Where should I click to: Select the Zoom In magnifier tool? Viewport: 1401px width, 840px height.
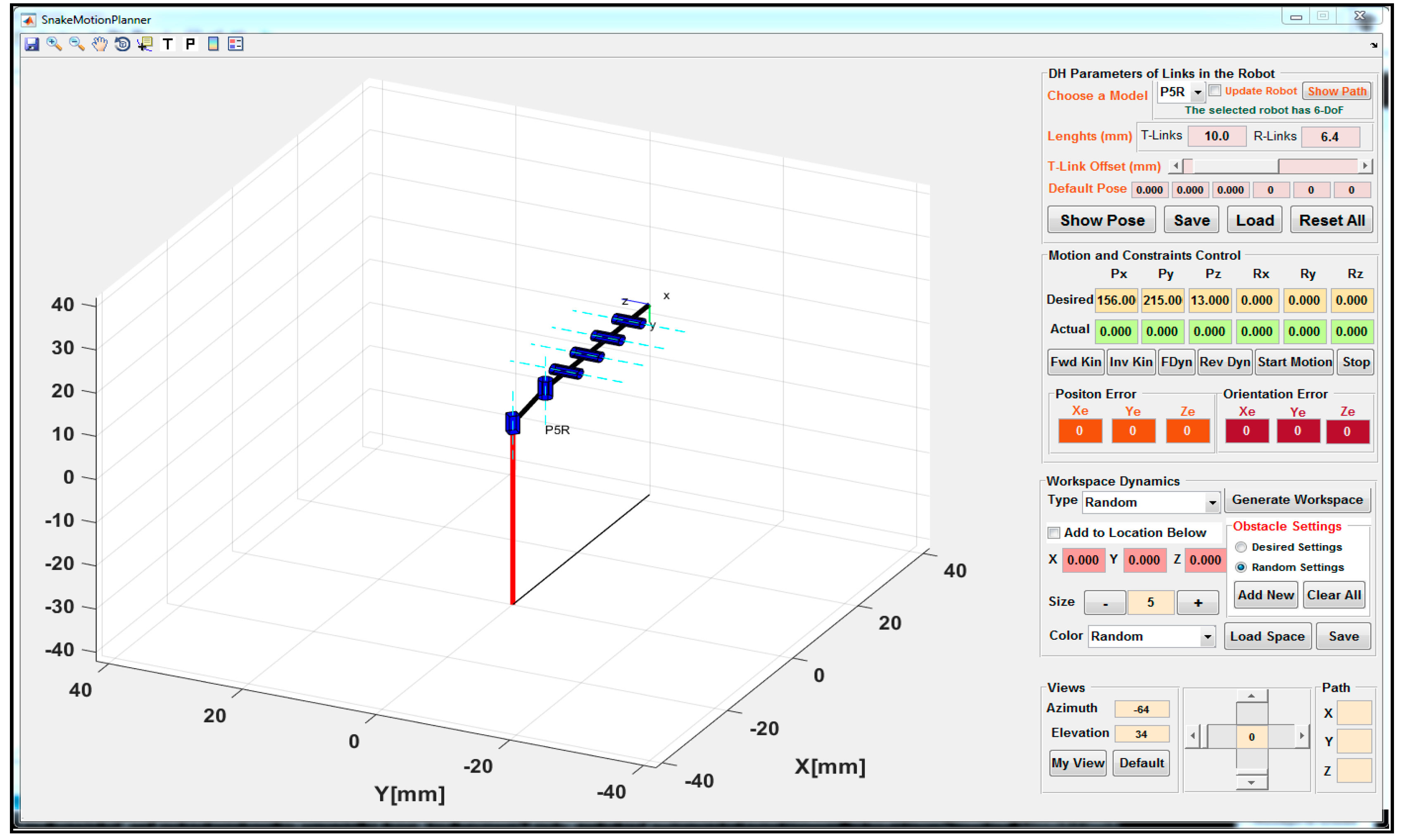pos(55,44)
